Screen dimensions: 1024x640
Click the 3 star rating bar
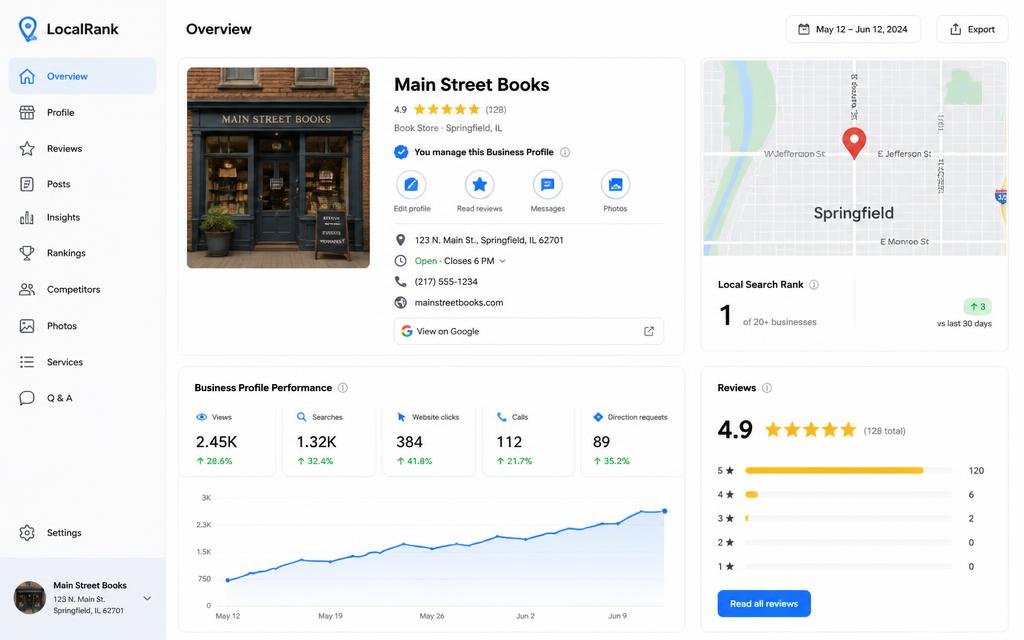click(x=848, y=519)
